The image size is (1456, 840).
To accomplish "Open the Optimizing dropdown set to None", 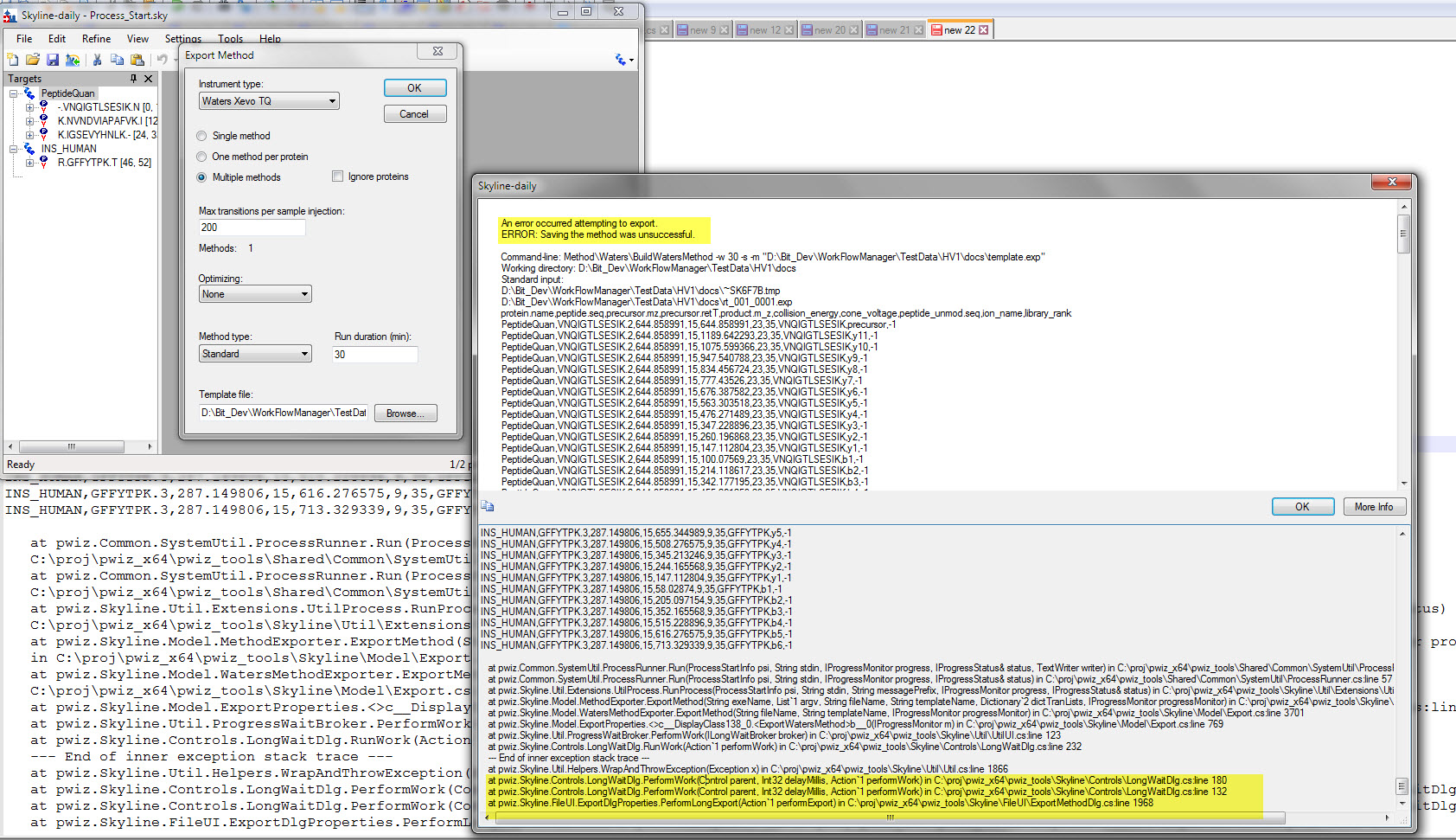I will [255, 294].
